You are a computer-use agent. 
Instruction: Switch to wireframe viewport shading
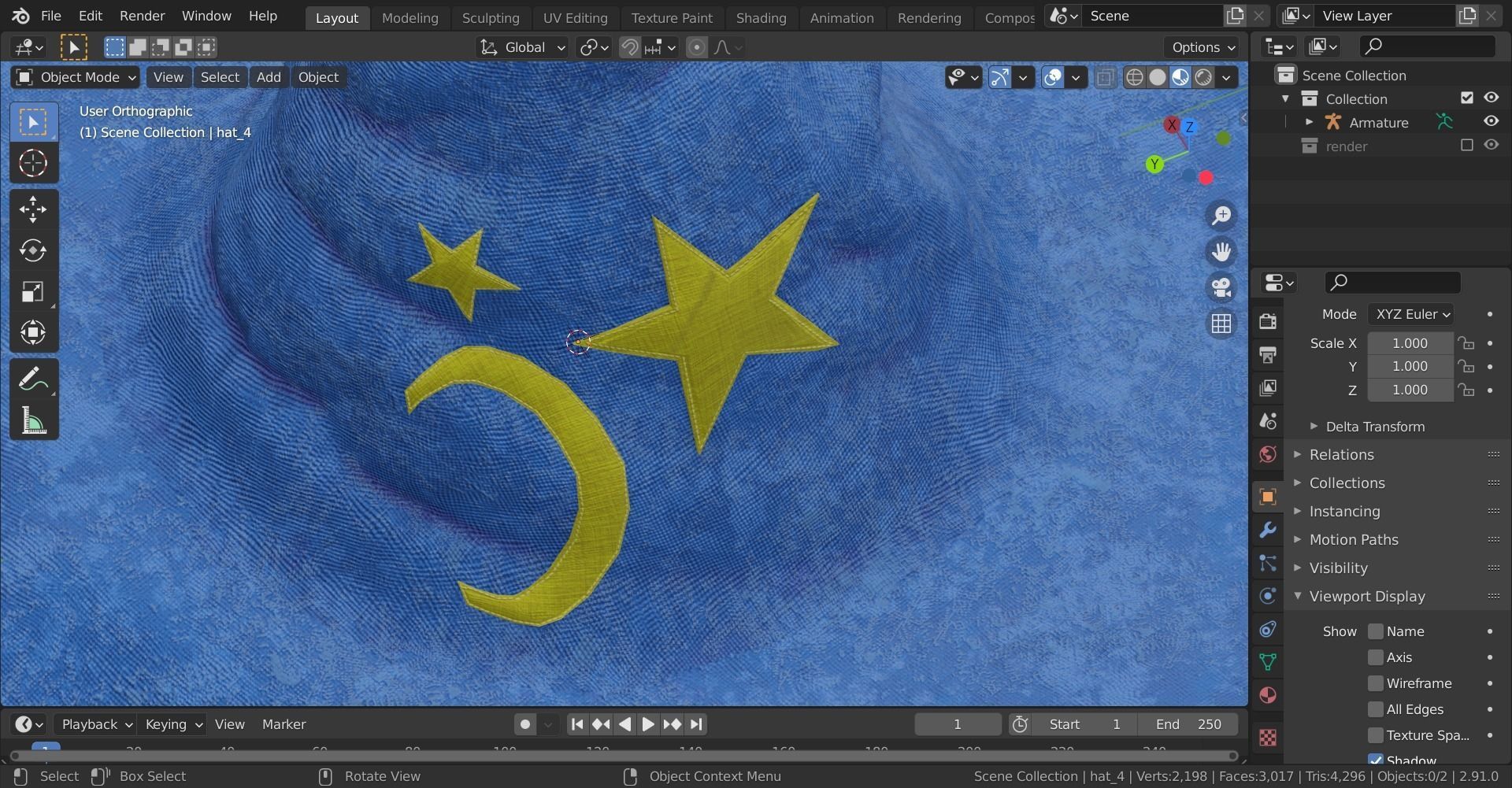coord(1135,77)
